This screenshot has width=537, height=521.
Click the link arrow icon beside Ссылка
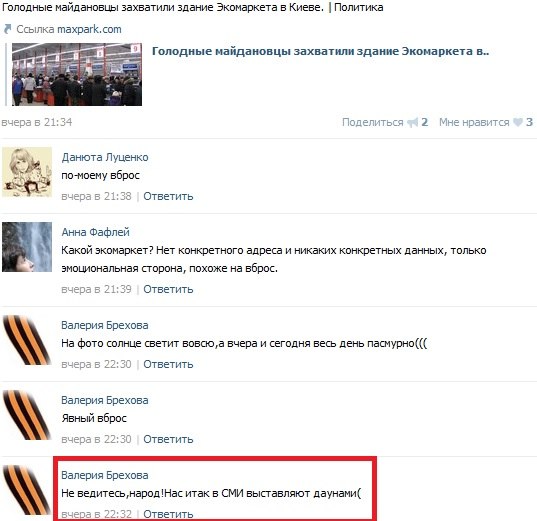coord(8,29)
